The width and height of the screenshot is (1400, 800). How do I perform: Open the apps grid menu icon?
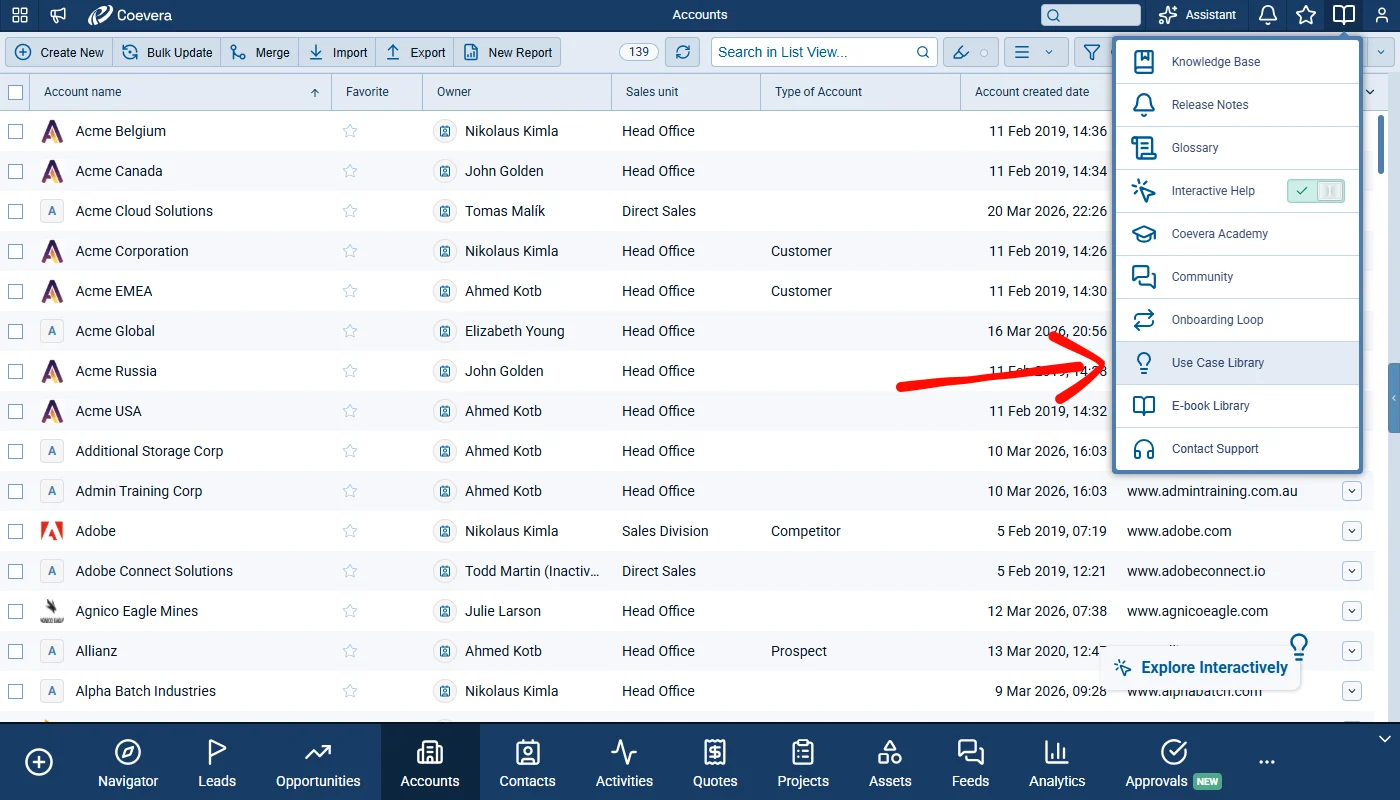click(20, 15)
